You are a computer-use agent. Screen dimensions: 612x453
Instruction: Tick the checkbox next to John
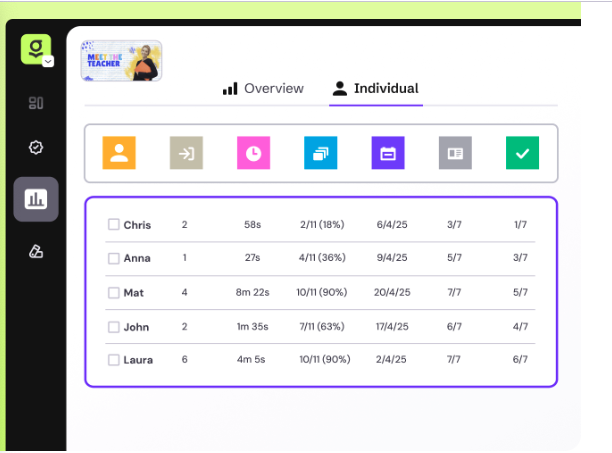point(114,327)
